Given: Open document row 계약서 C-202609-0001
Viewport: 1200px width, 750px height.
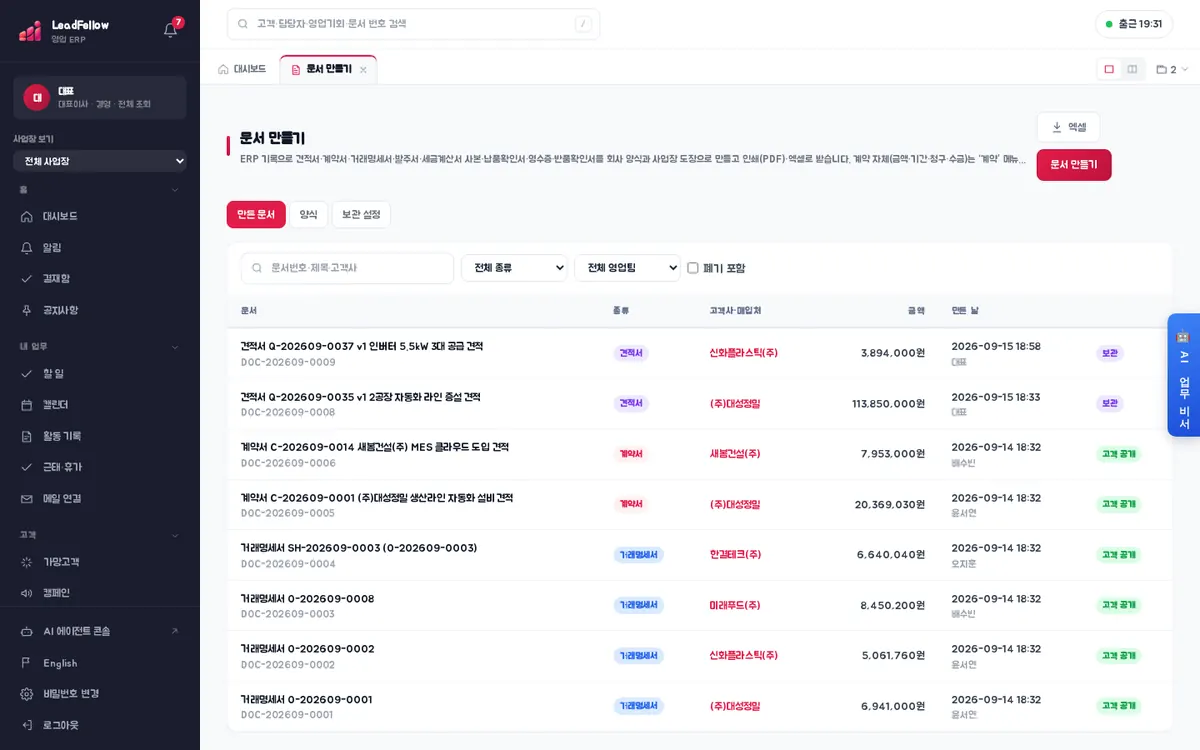Looking at the screenshot, I should (699, 504).
